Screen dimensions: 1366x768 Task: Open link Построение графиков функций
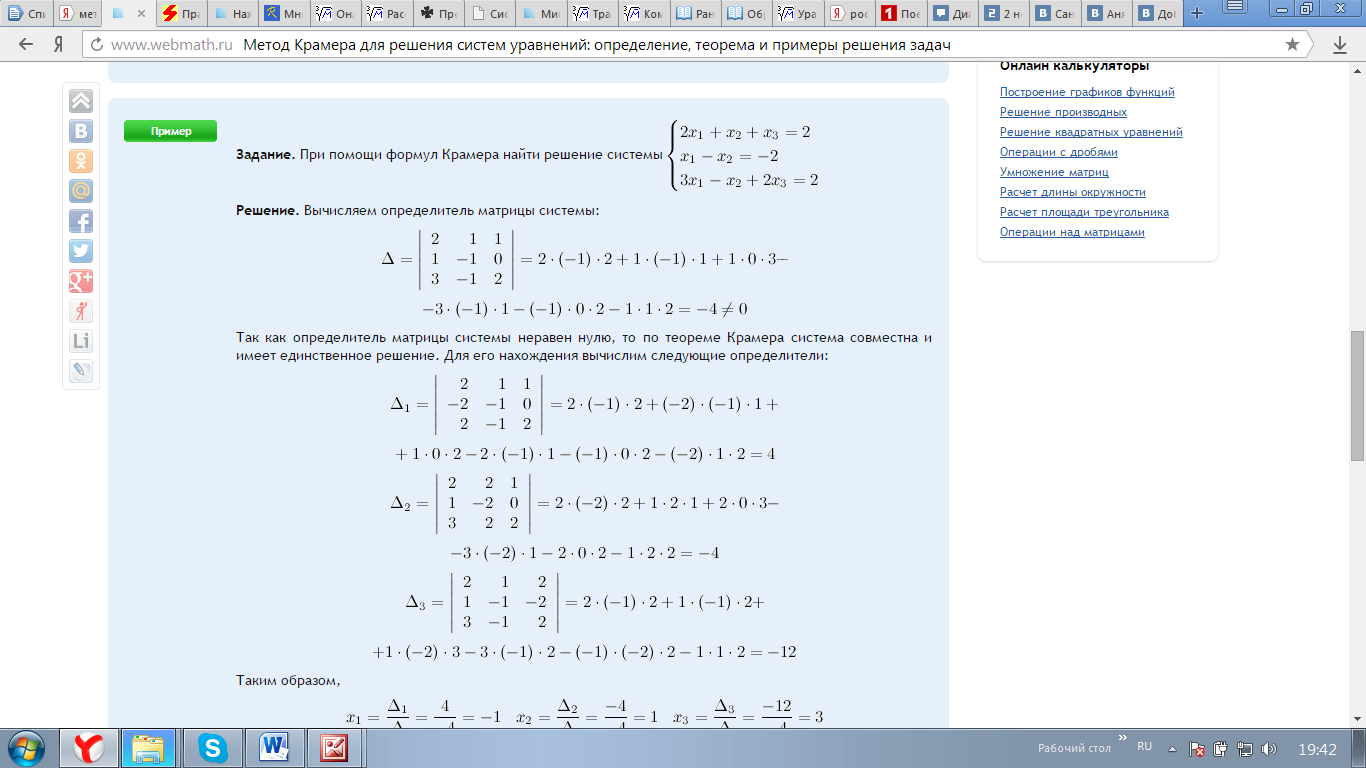click(x=1087, y=92)
